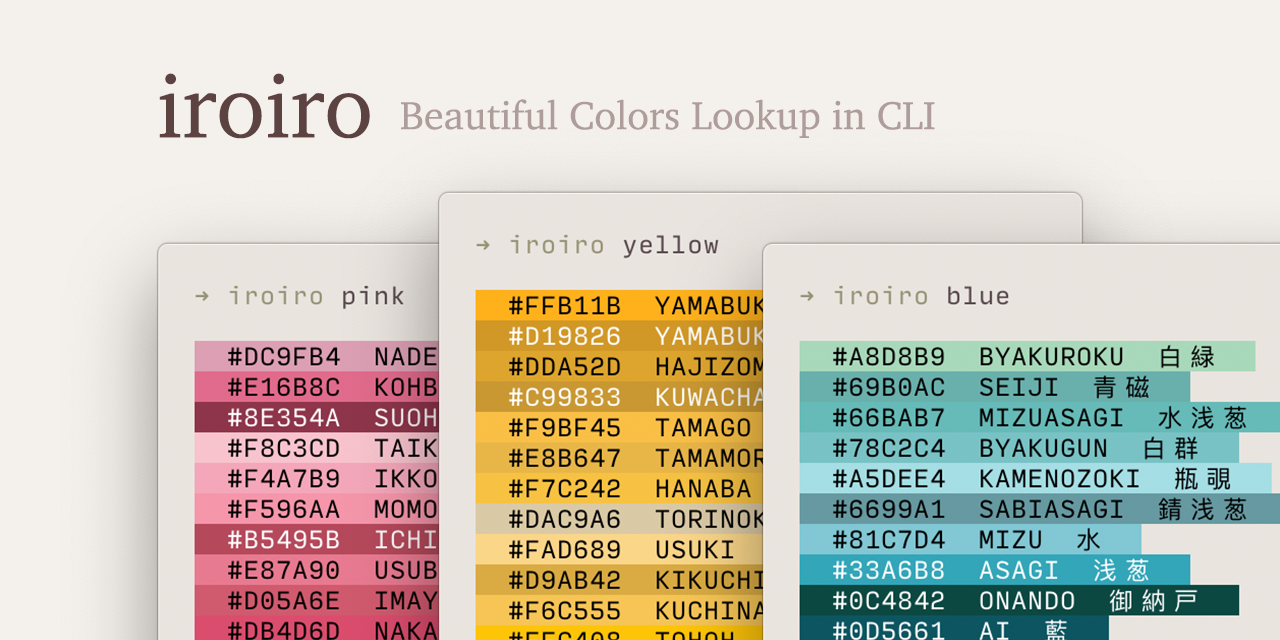The image size is (1280, 640).
Task: Select the #33A6B8 ASAGI color row
Action: 993,570
